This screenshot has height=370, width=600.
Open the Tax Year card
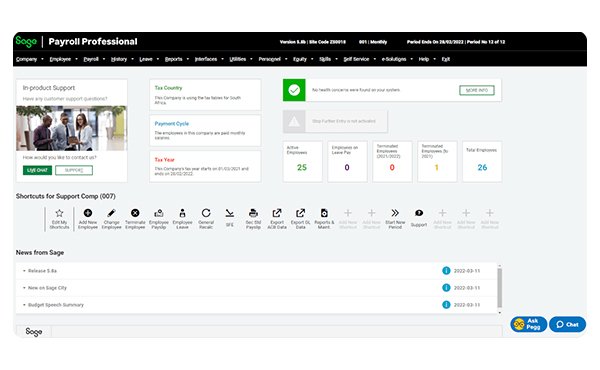pyautogui.click(x=205, y=166)
